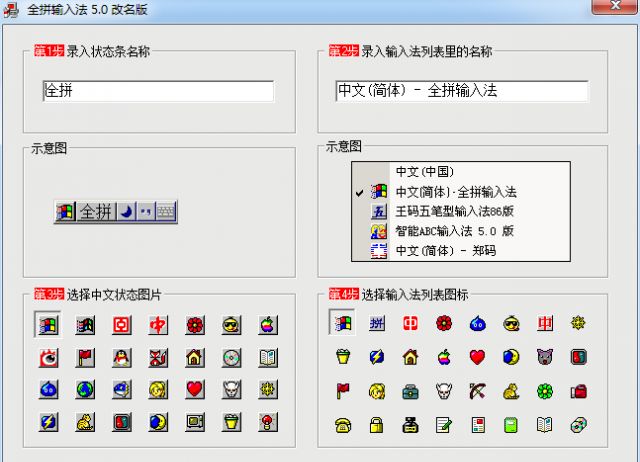Choose red heart icon in step 4

478,357
